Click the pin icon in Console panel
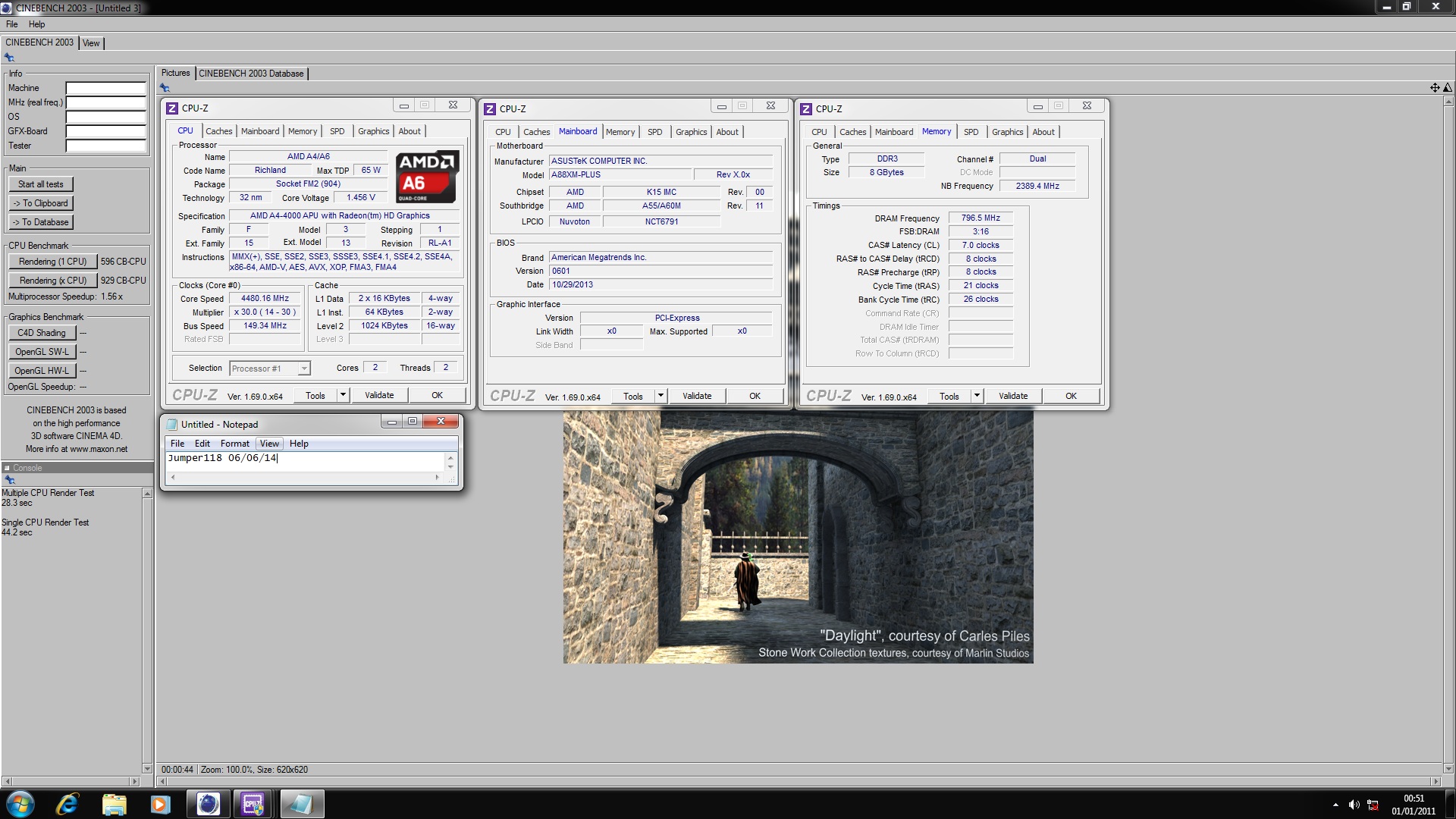 pos(10,480)
